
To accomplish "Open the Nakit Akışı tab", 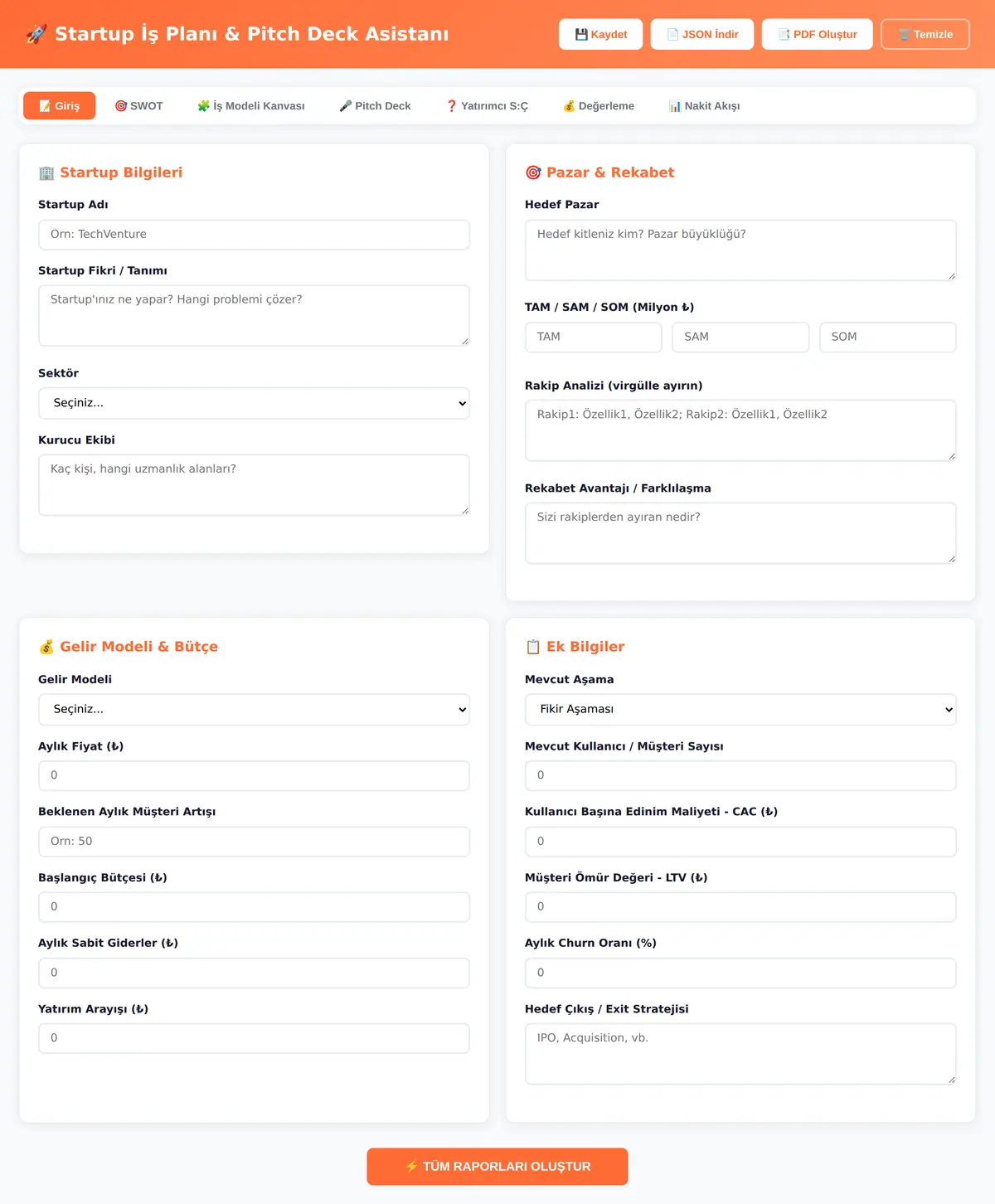I will (x=705, y=106).
